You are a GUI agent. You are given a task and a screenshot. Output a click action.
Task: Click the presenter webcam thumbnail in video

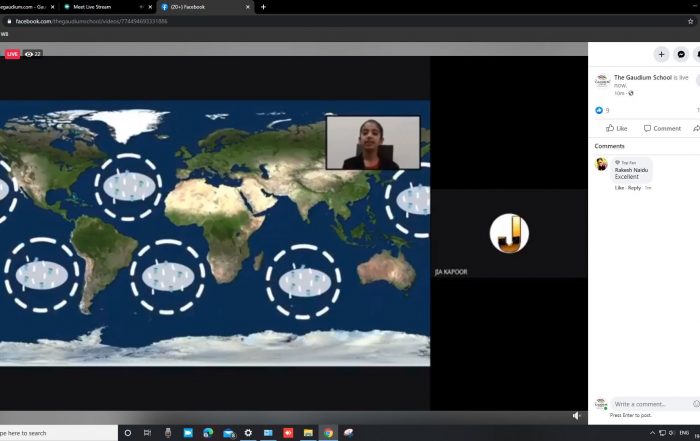373,143
